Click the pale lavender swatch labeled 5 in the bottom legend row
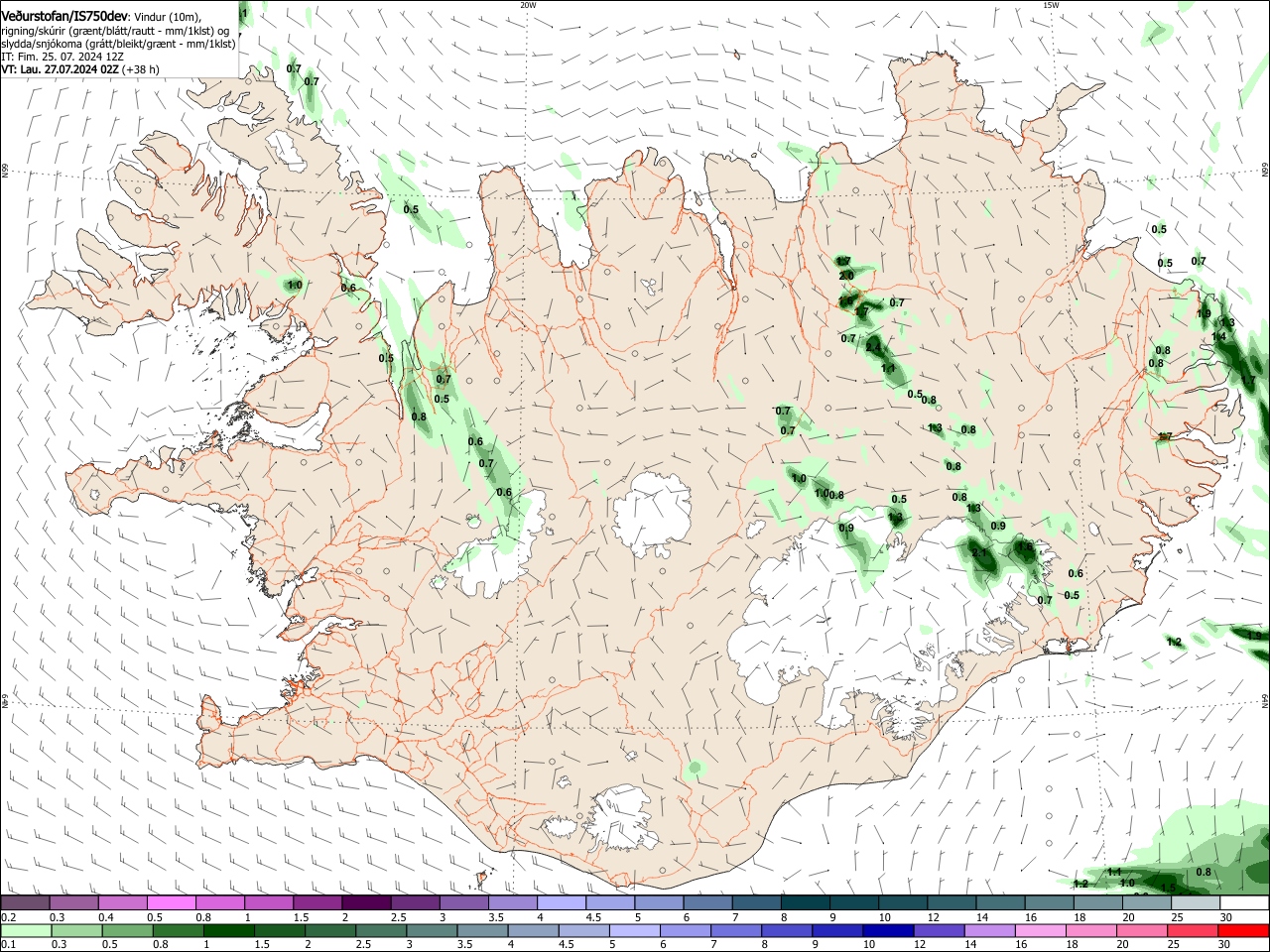The image size is (1270, 952). pos(634,930)
